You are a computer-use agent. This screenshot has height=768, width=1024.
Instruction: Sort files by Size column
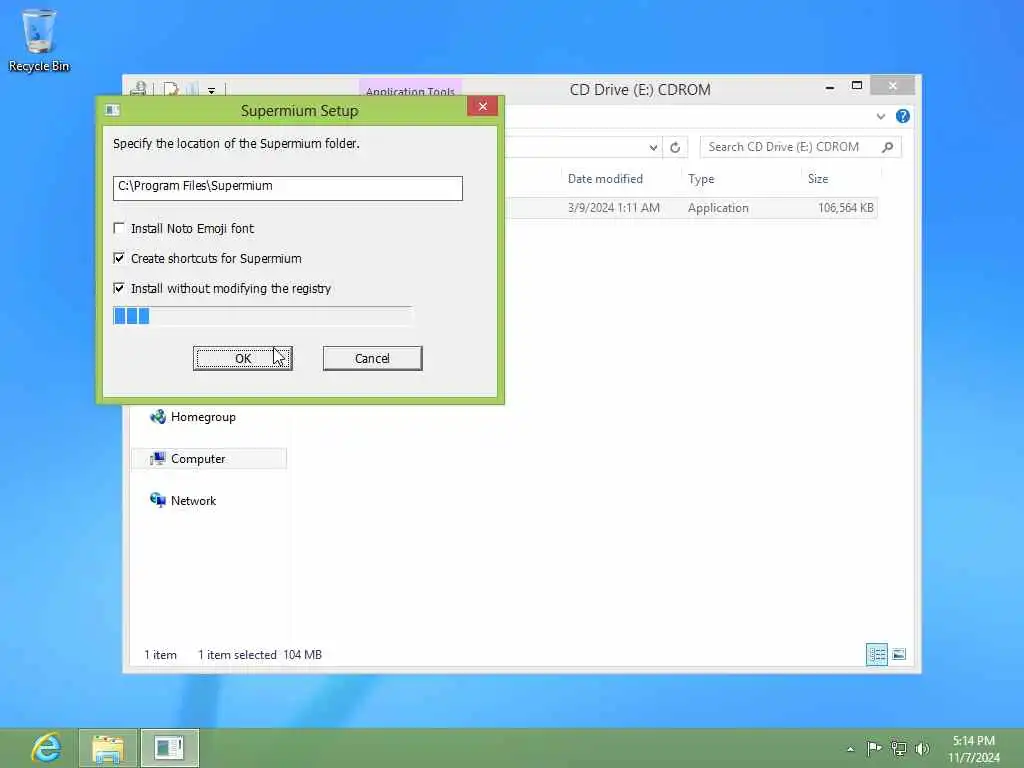click(818, 179)
